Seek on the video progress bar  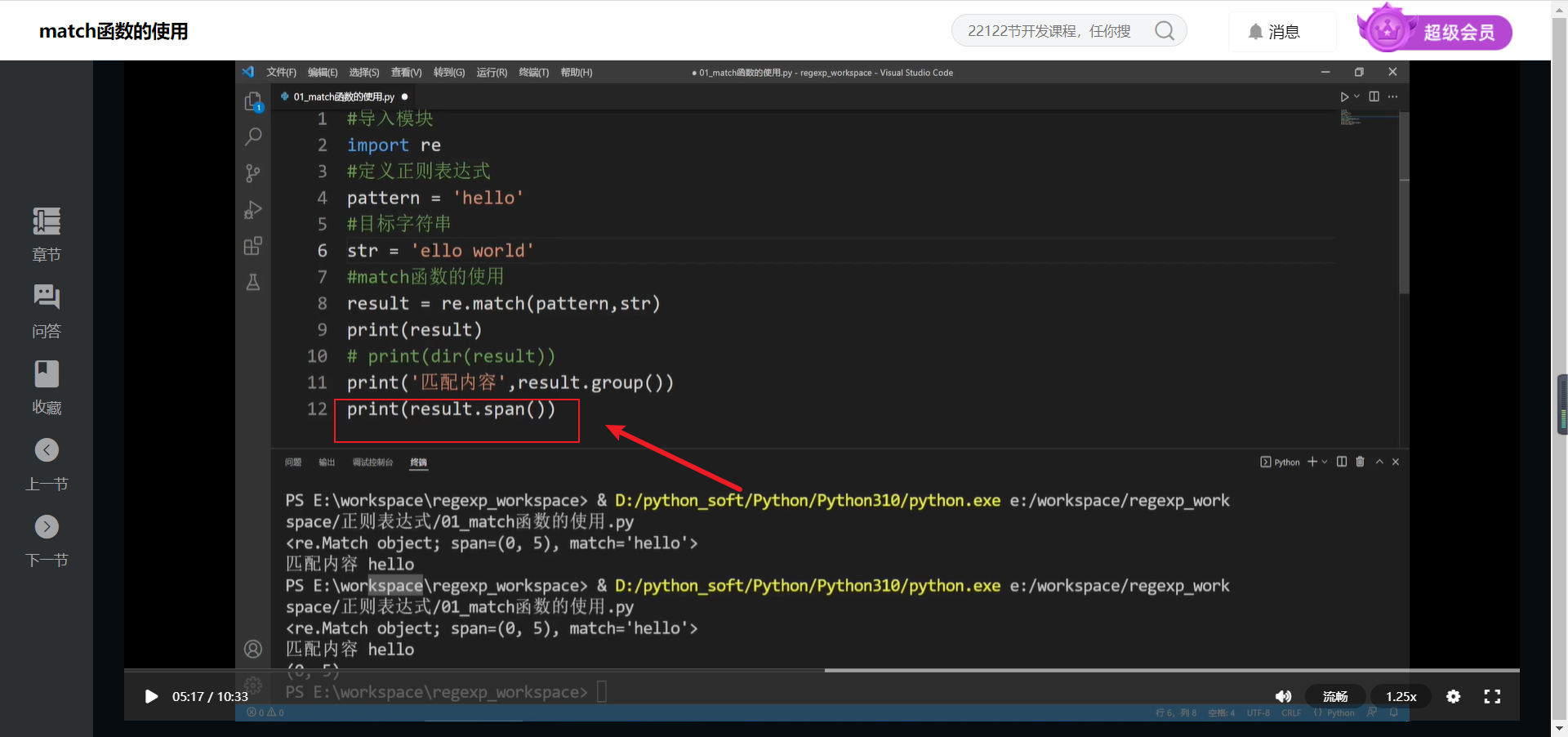coord(822,670)
